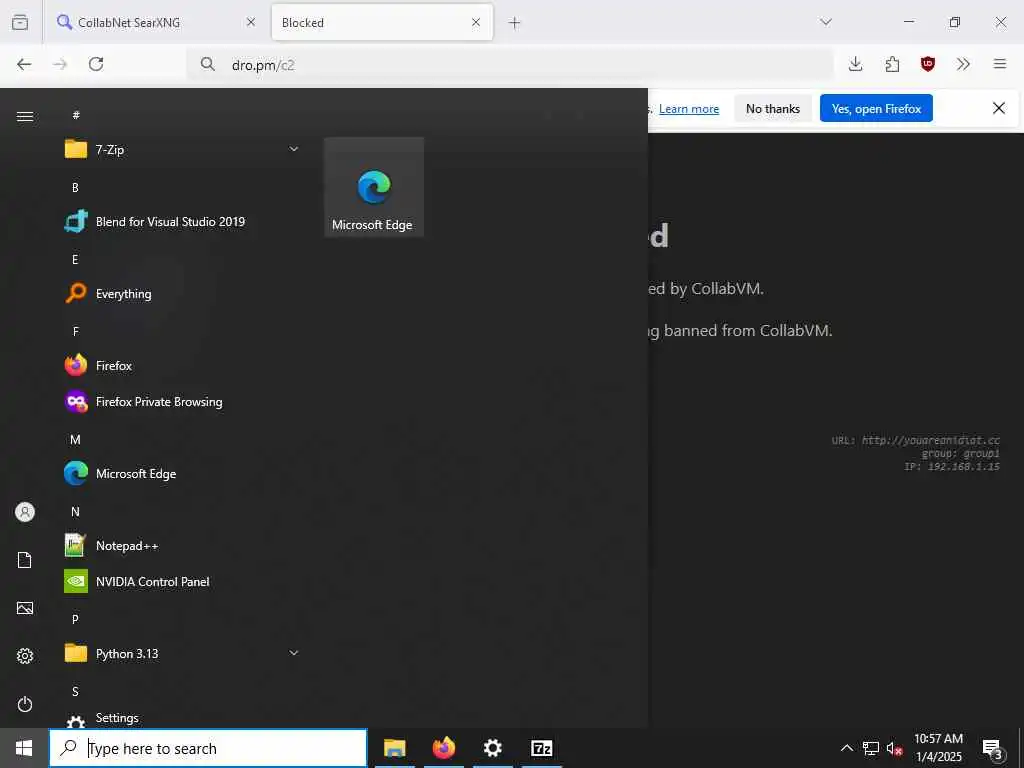Jump to letter B section header
The image size is (1024, 768).
pyautogui.click(x=75, y=187)
